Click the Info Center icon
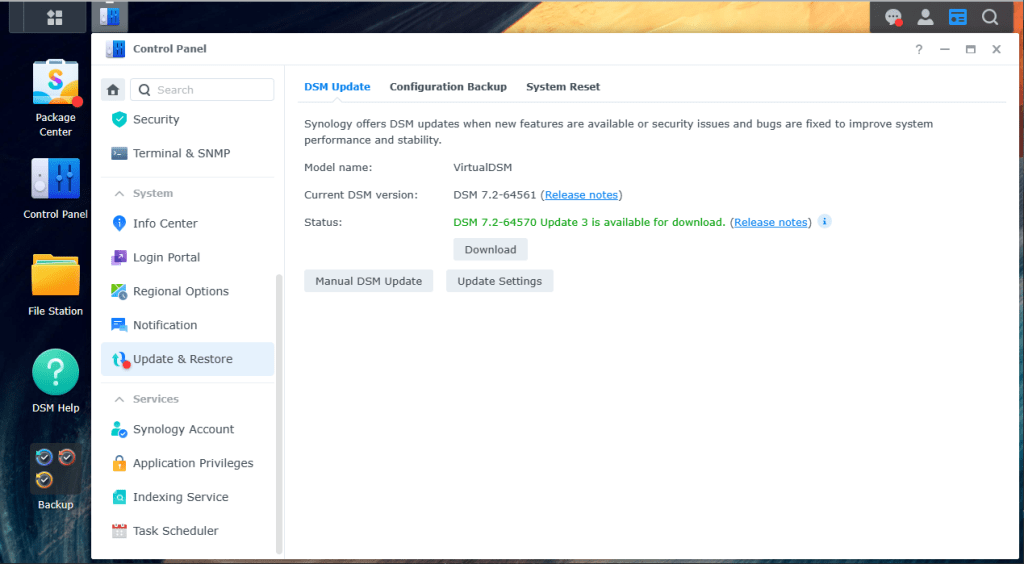The height and width of the screenshot is (564, 1024). 119,223
